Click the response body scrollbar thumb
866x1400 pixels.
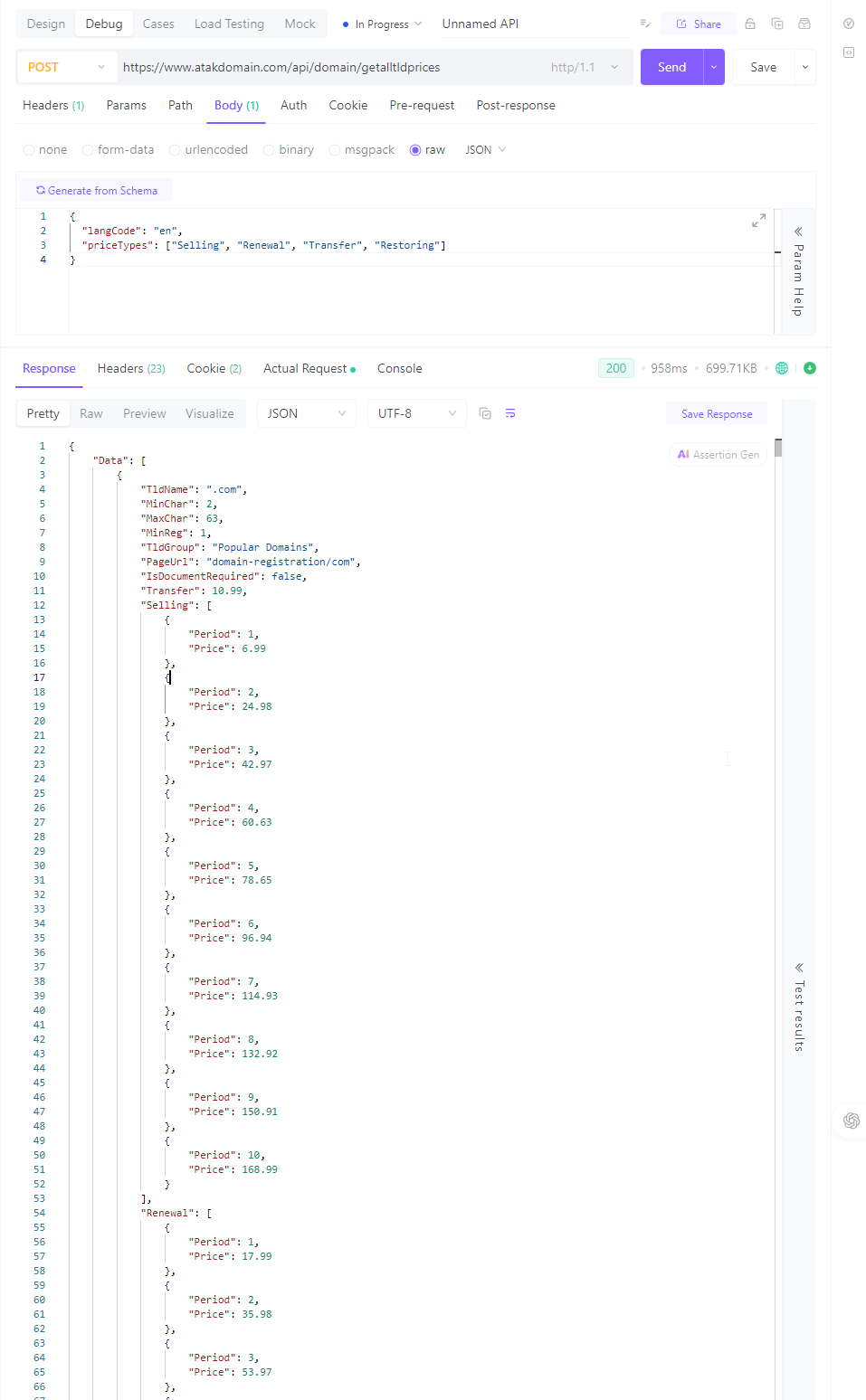(778, 448)
